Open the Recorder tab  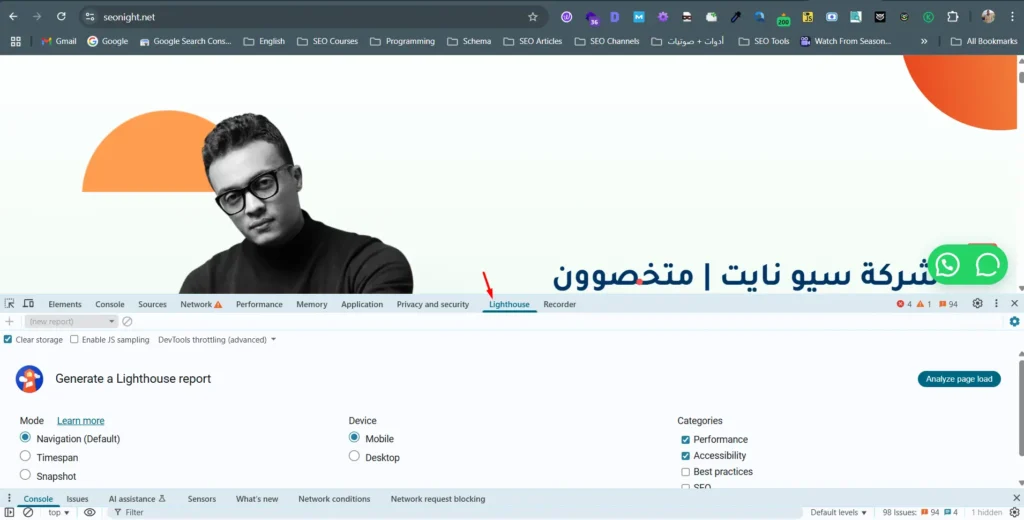(560, 304)
